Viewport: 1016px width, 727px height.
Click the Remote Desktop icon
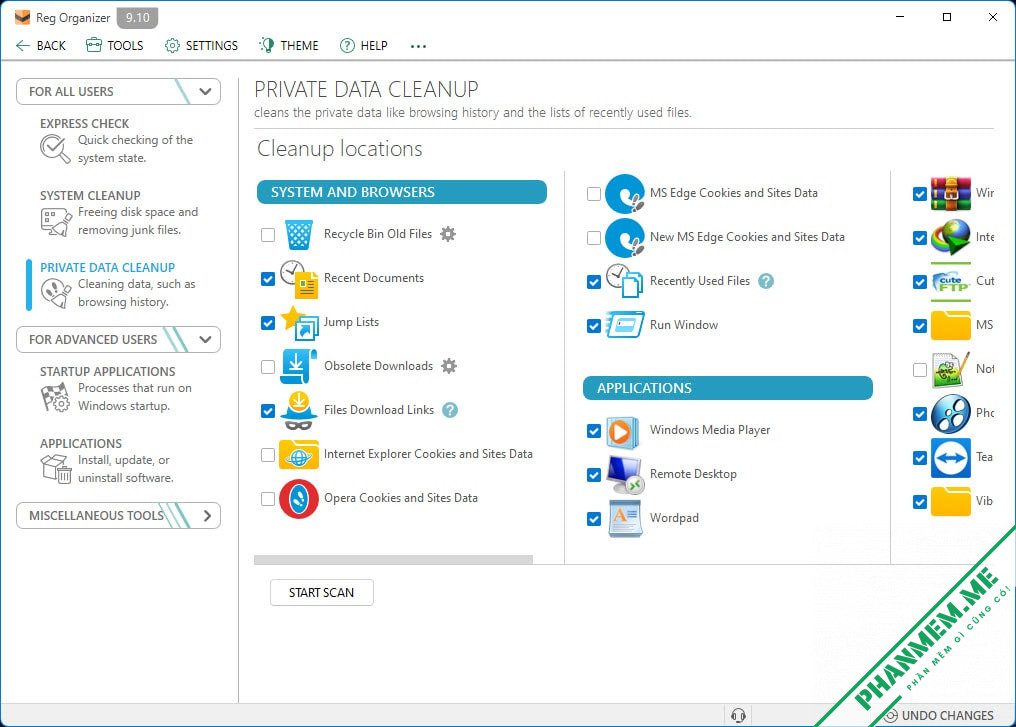click(x=625, y=475)
